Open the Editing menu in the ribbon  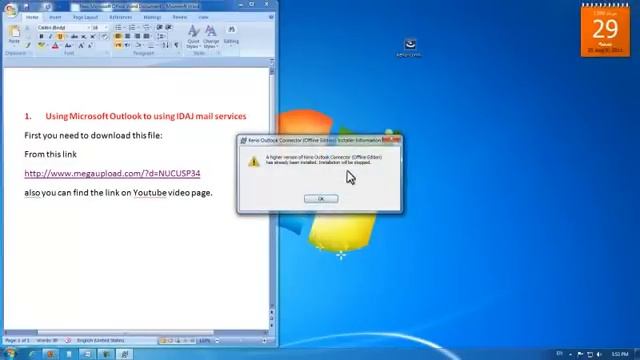[x=231, y=35]
